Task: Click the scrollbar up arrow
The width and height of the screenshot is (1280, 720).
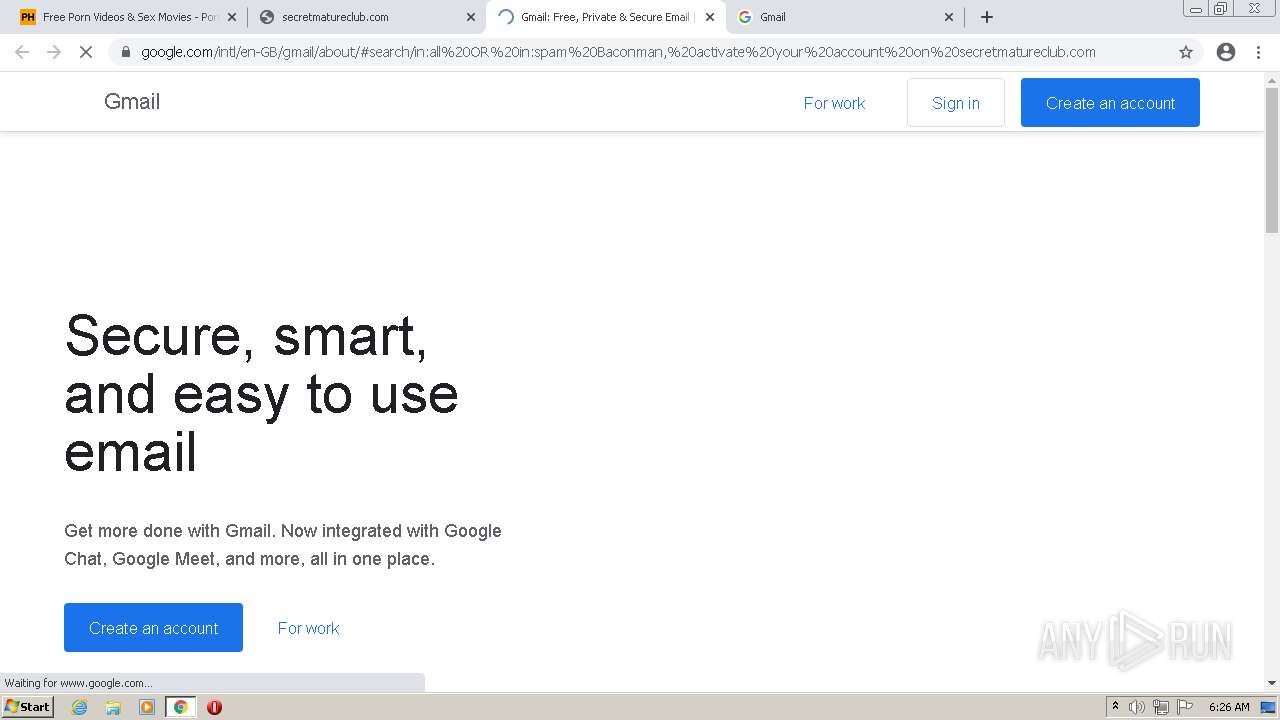Action: (1272, 79)
